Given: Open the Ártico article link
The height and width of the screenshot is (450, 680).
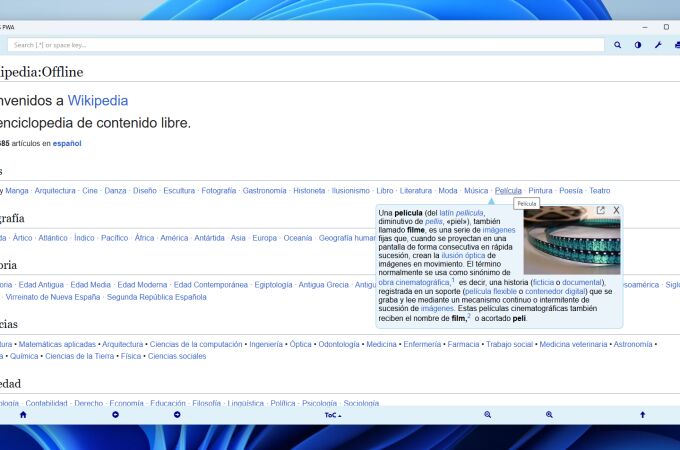Looking at the screenshot, I should coord(22,238).
